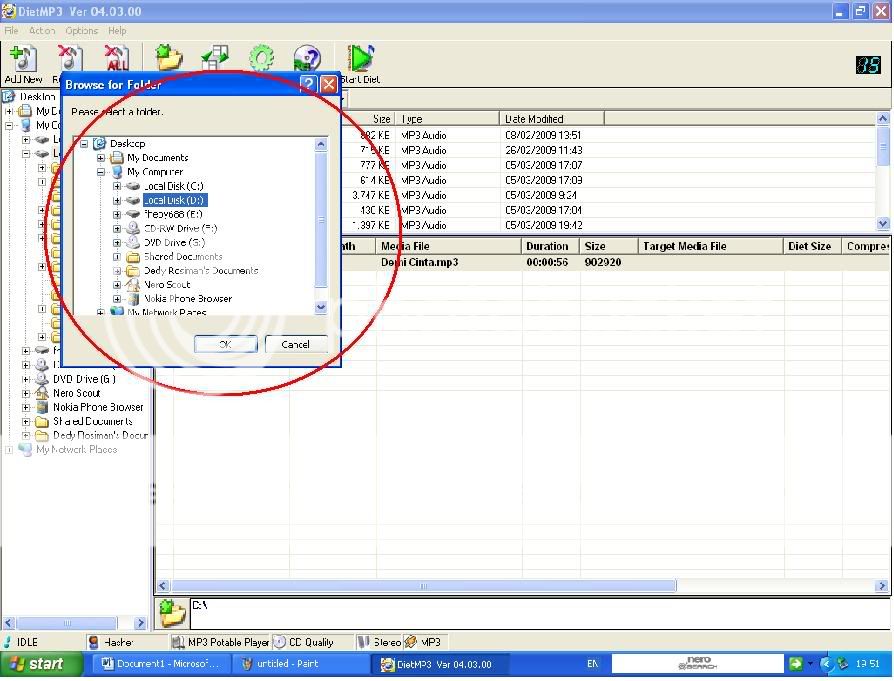Click the question mark help toolbar icon
This screenshot has height=681, width=894.
(x=307, y=58)
